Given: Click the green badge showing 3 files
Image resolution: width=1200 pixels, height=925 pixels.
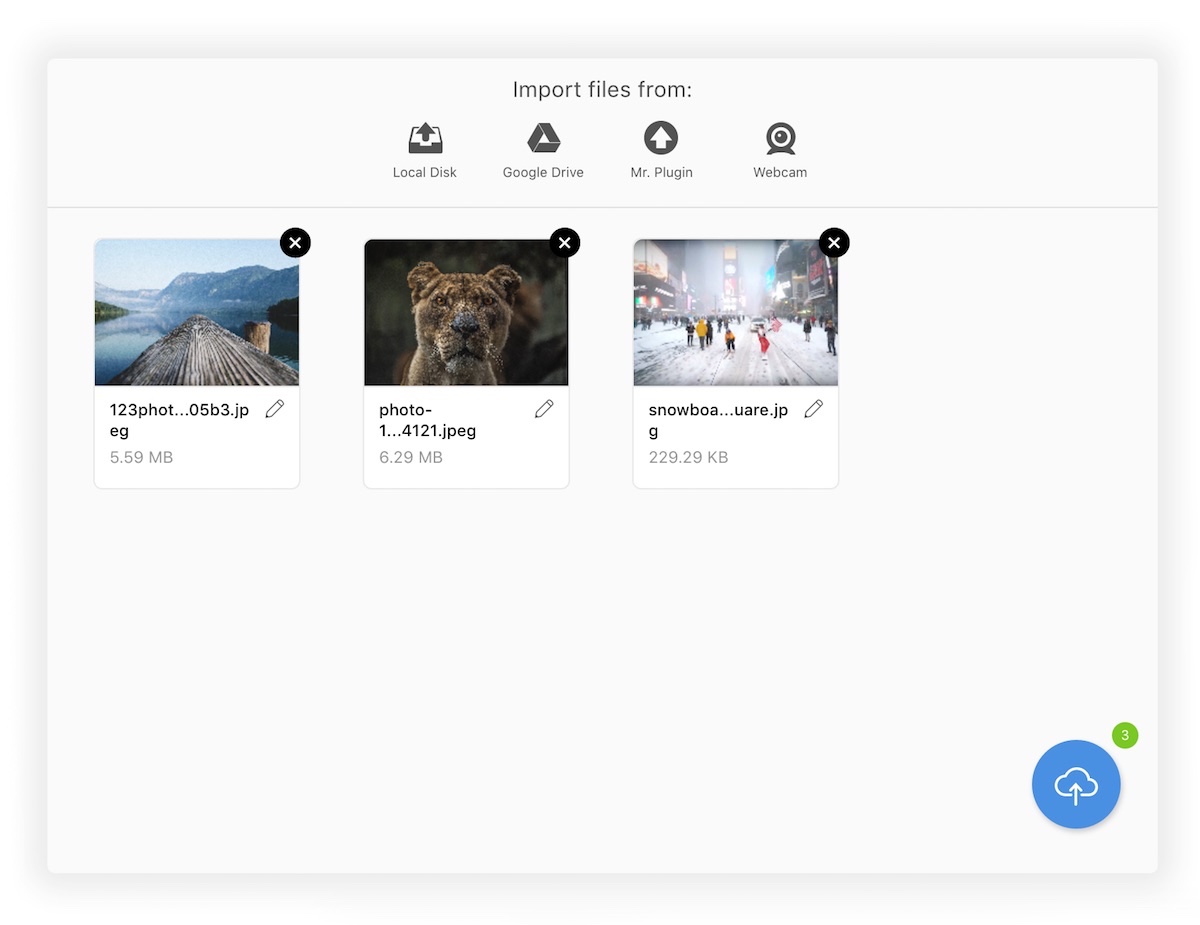Looking at the screenshot, I should pyautogui.click(x=1125, y=735).
